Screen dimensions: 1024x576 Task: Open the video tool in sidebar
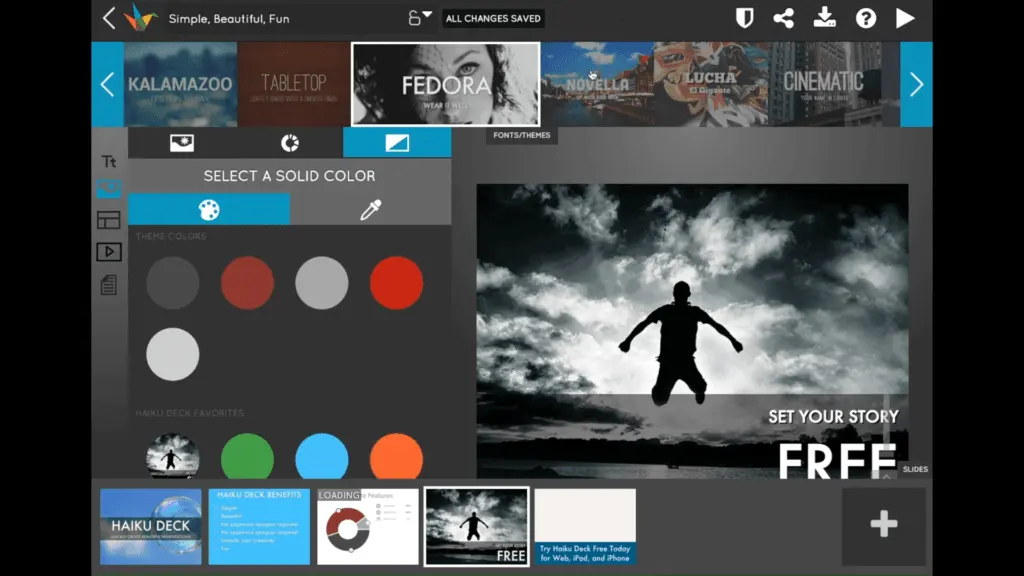[x=108, y=252]
